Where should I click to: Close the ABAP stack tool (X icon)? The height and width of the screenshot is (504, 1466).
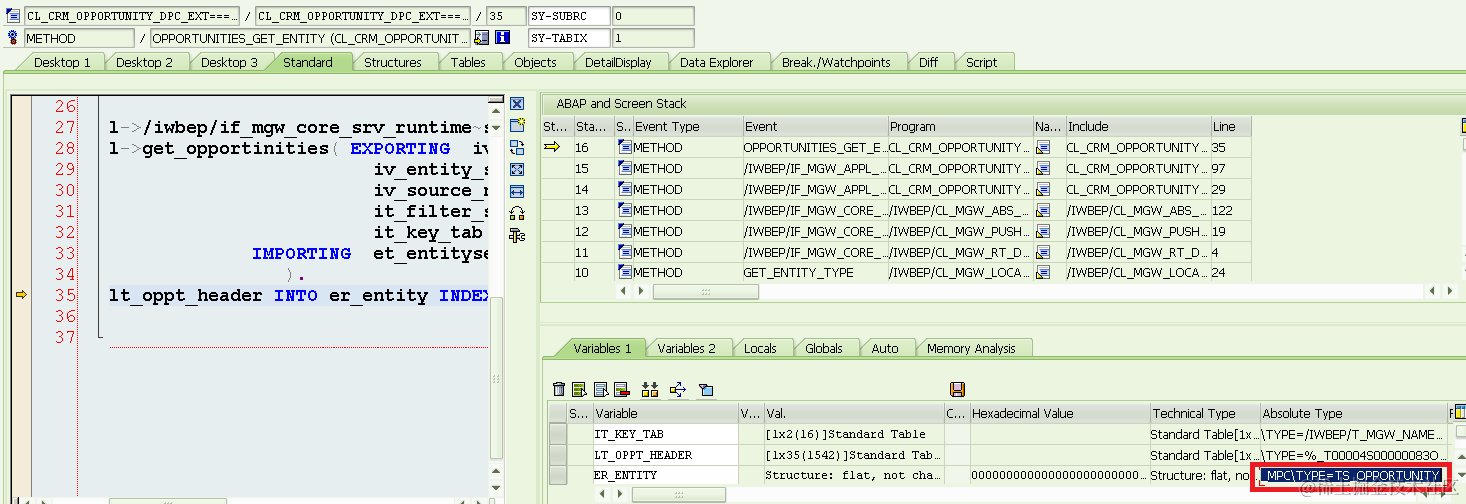pyautogui.click(x=517, y=104)
